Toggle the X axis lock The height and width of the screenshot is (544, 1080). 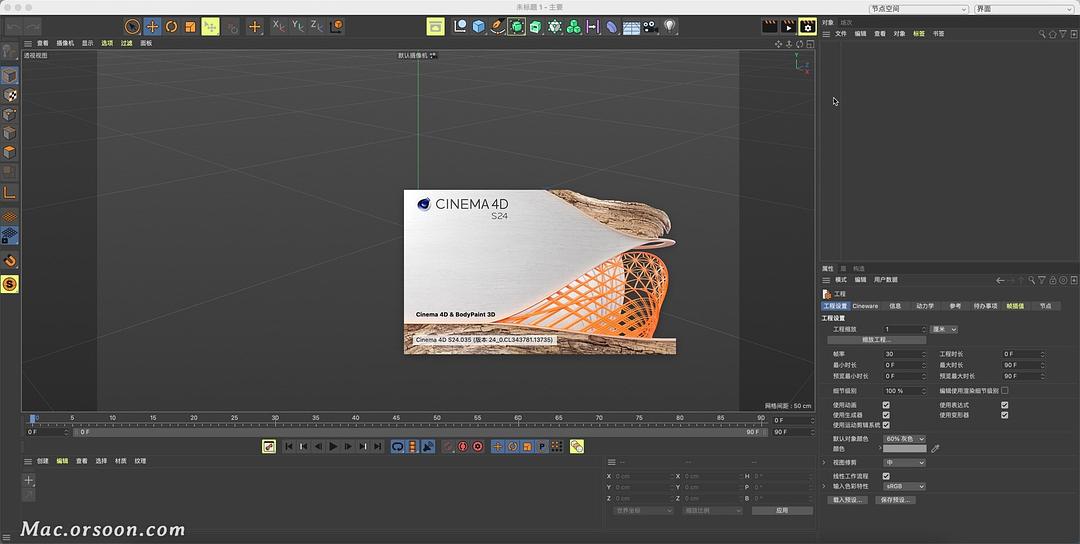278,26
